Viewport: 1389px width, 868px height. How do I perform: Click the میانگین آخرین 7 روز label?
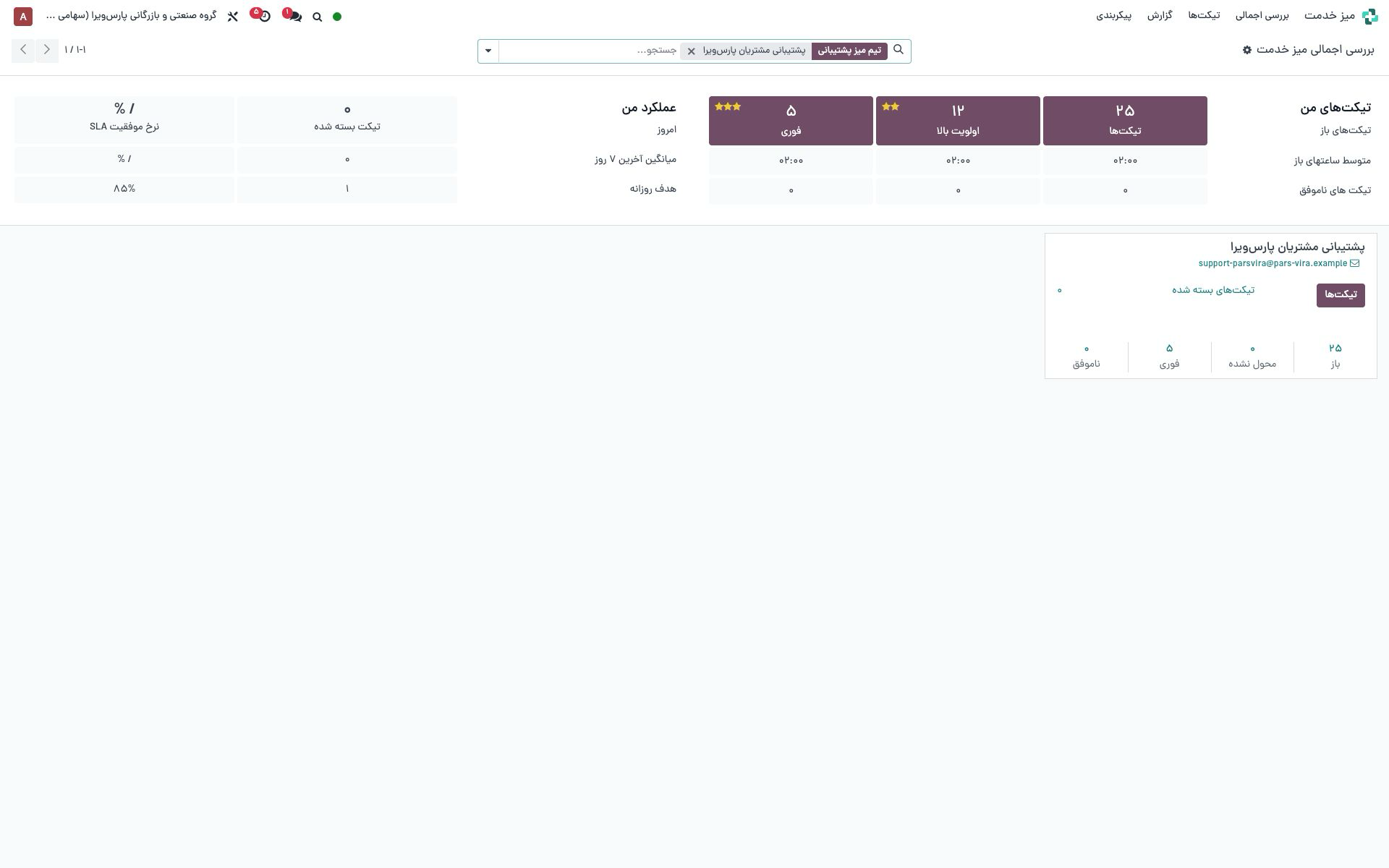[x=636, y=159]
